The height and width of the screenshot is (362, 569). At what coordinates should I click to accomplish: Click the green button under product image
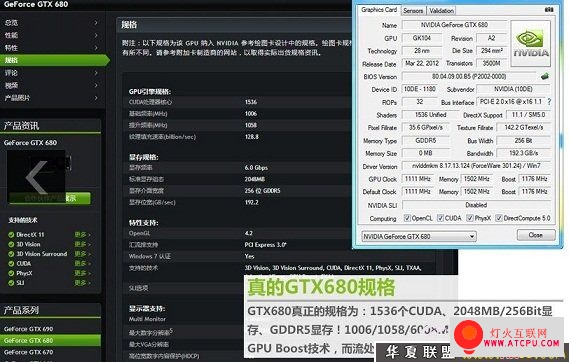[50, 198]
